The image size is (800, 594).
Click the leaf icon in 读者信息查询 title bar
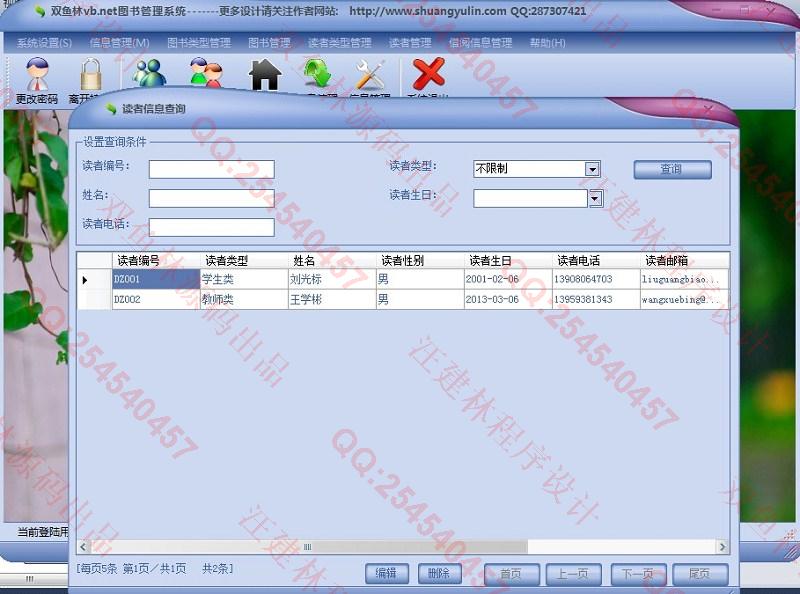pos(111,108)
